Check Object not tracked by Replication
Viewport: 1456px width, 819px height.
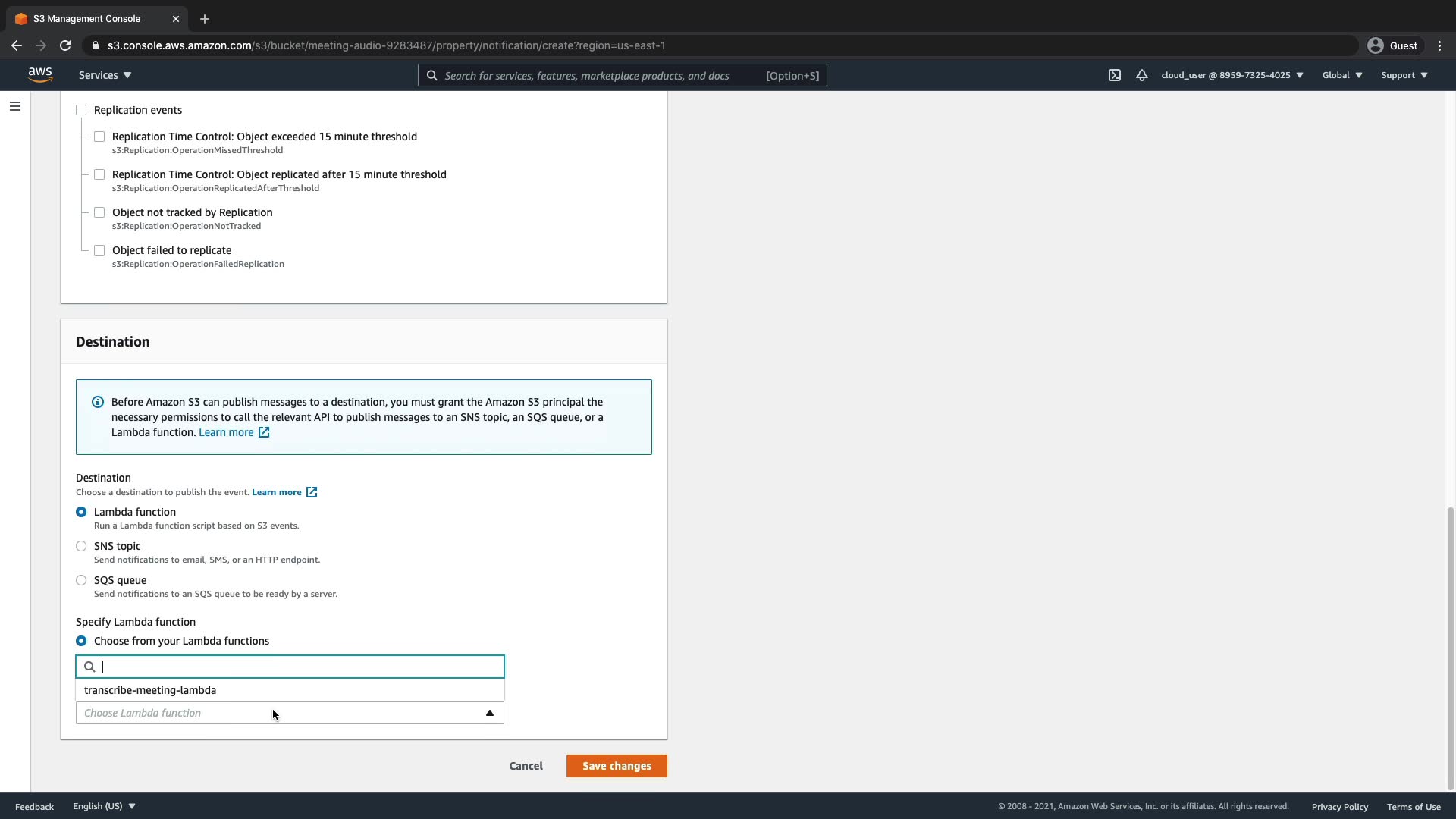click(99, 212)
